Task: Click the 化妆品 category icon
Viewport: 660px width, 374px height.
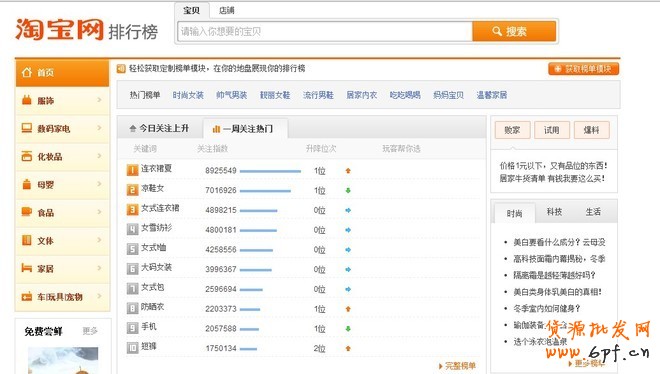Action: [x=27, y=156]
